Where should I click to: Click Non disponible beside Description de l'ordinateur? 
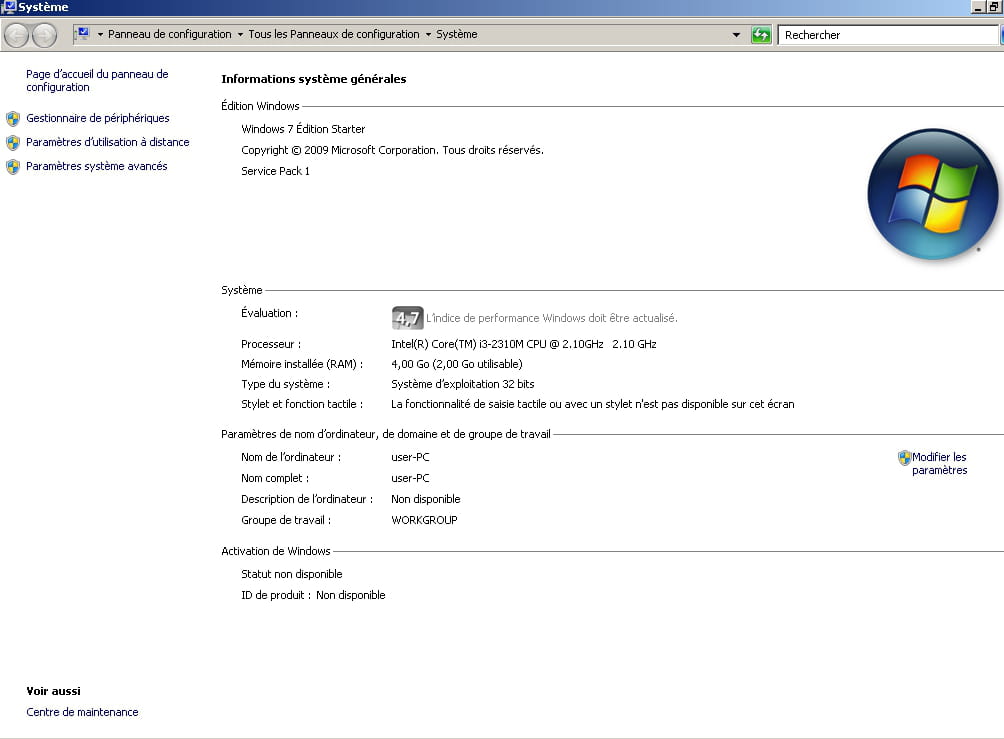coord(426,499)
